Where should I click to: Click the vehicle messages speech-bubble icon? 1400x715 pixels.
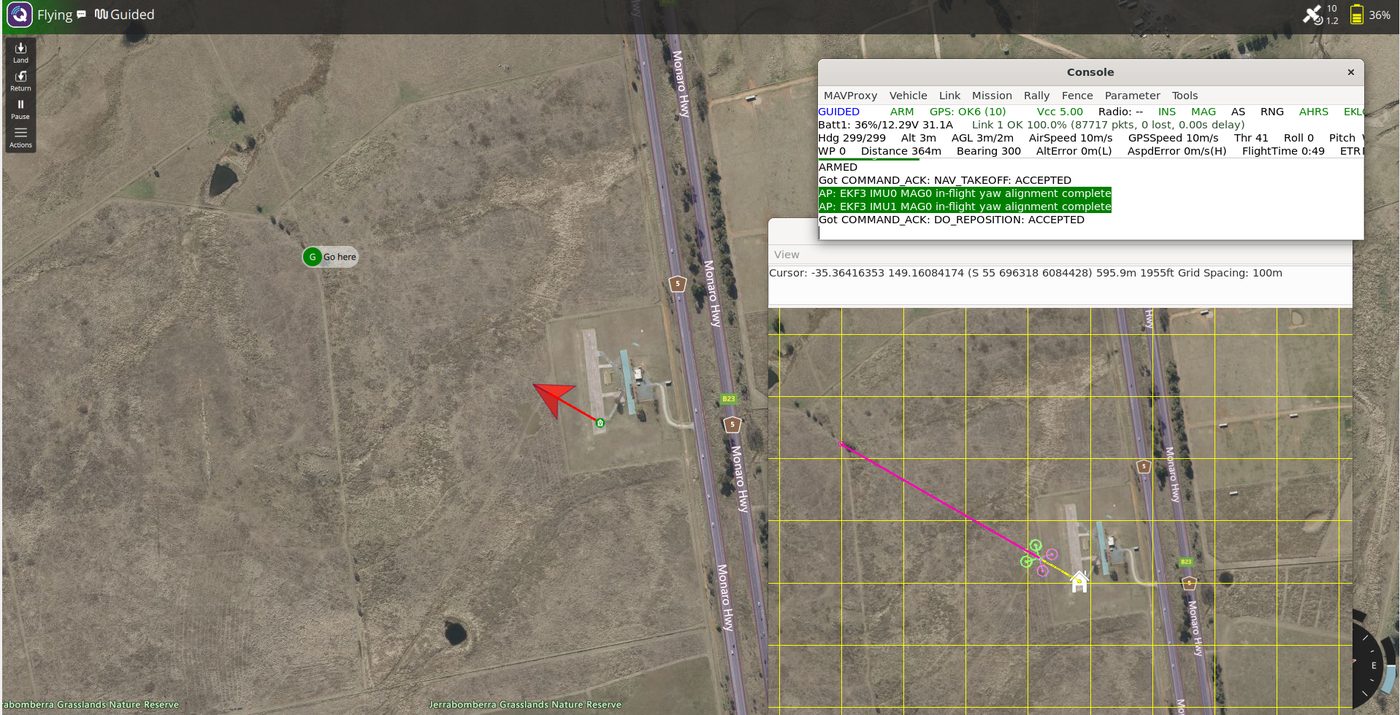81,15
